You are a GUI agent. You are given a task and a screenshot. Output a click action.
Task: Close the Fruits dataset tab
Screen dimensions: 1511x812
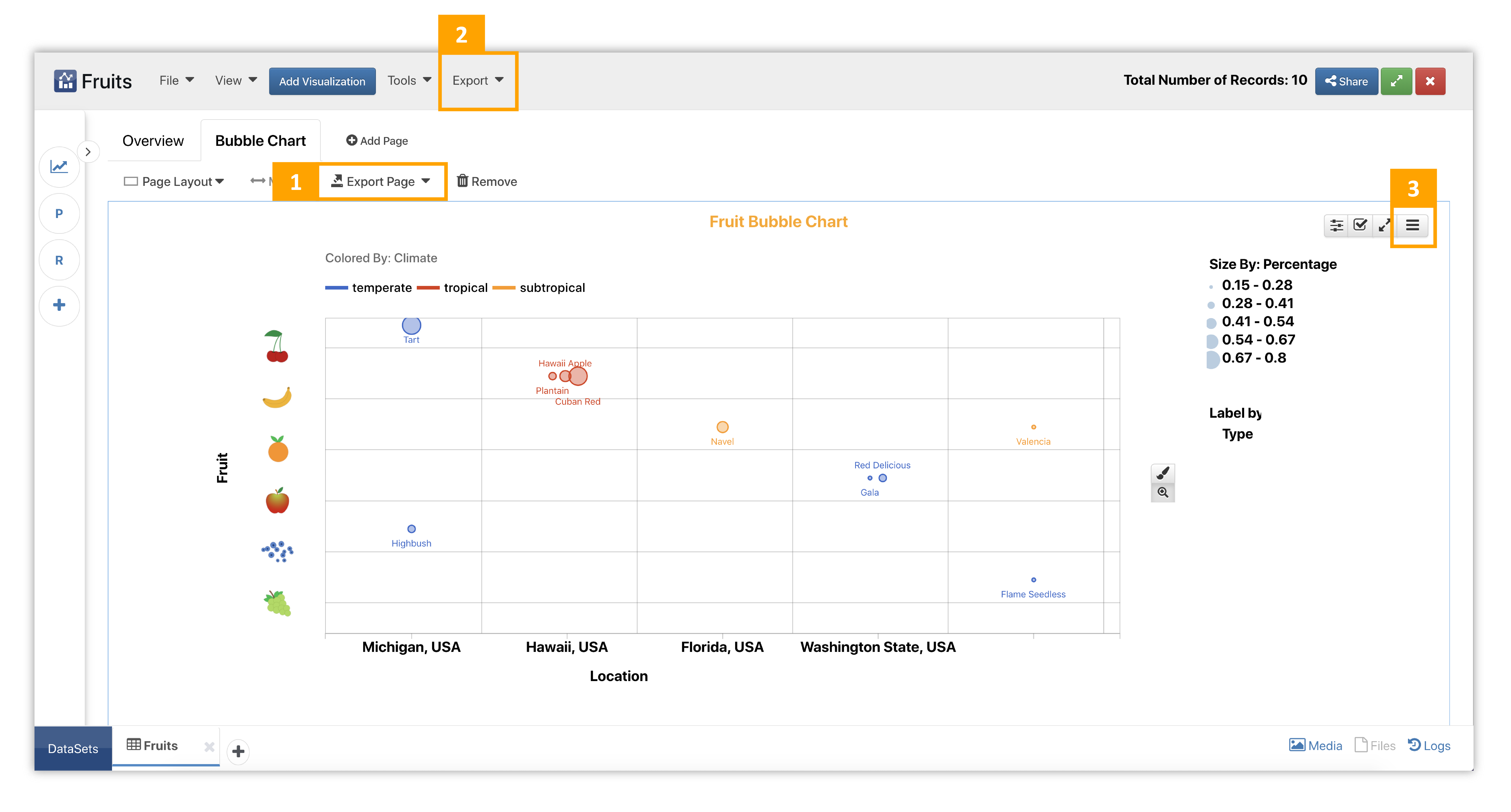coord(209,747)
